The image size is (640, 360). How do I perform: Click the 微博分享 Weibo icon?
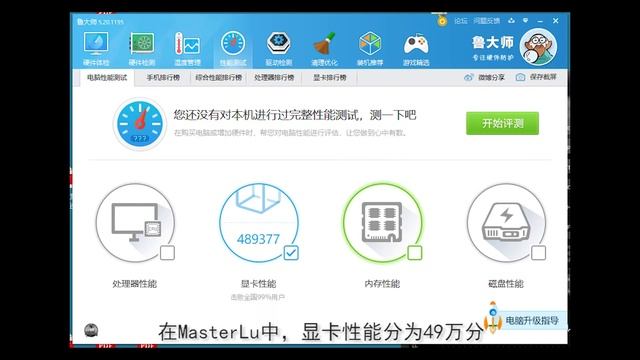pos(469,77)
